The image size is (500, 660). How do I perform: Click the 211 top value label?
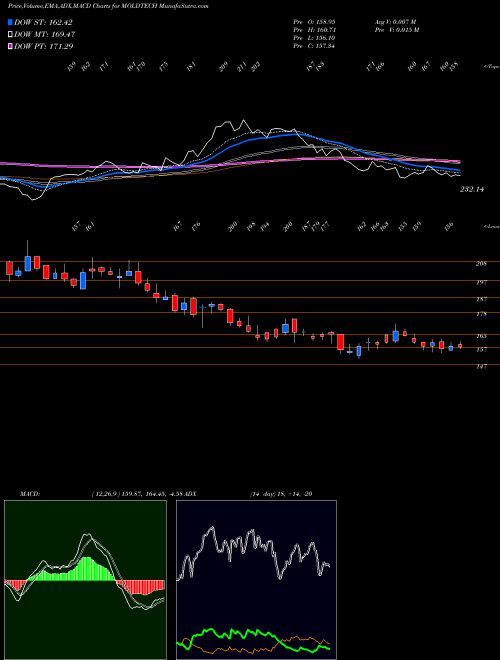point(242,67)
